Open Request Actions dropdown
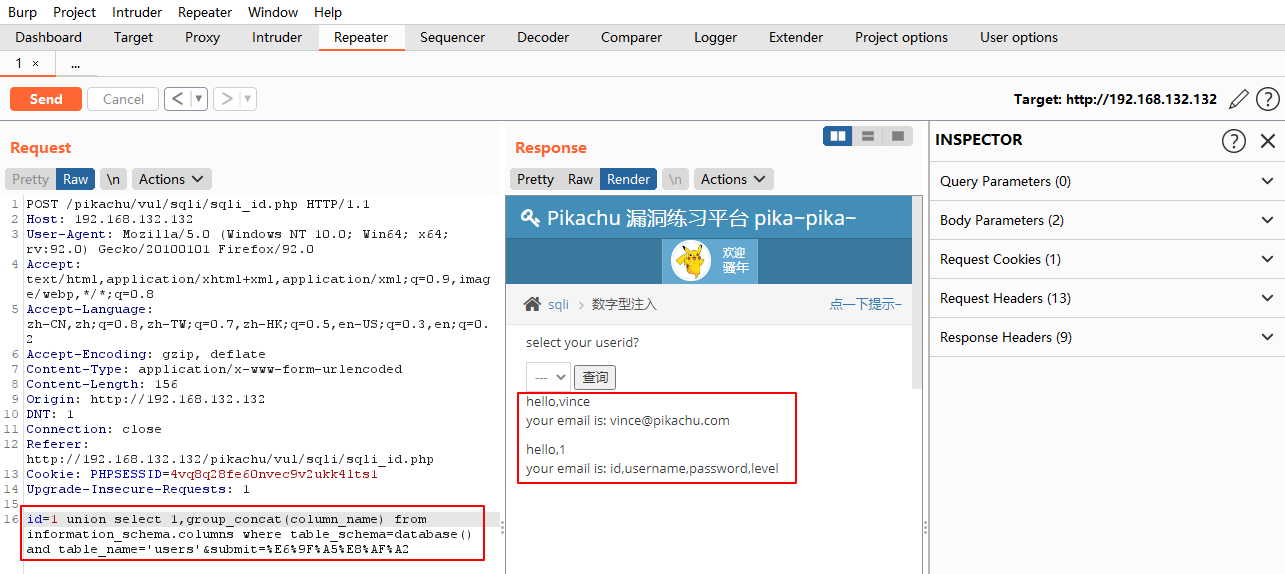 [x=171, y=179]
